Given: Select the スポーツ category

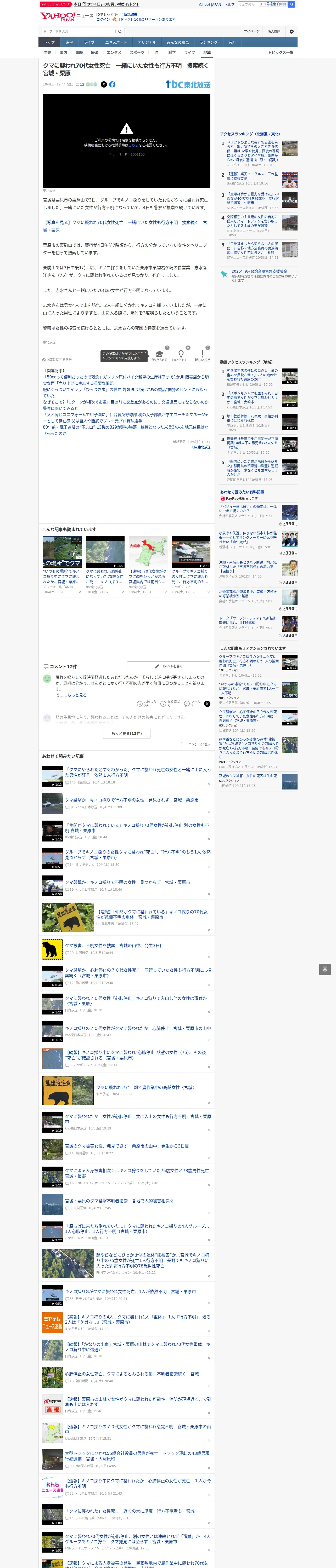Looking at the screenshot, I should point(137,52).
